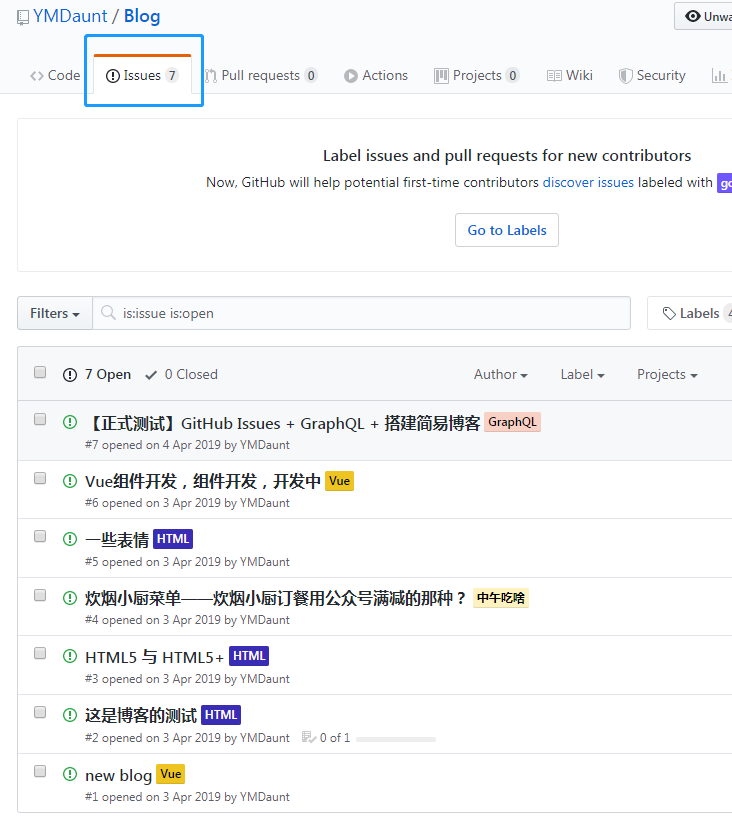Click the 中午吃啥 label badge

coord(501,598)
